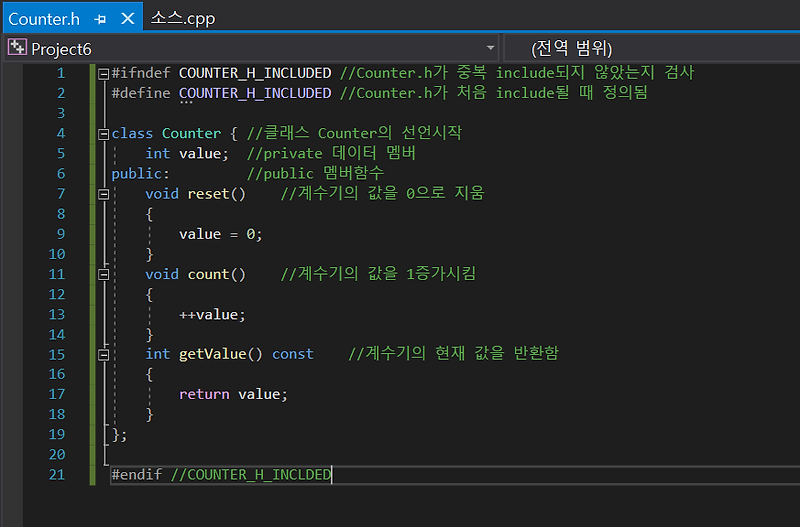Open the (전역 범위) scope dropdown
Viewport: 800px width, 527px height.
click(652, 48)
